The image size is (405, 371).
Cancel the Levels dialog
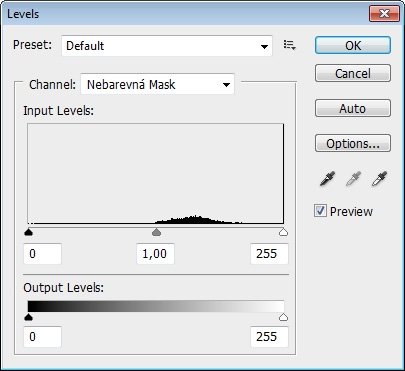click(353, 73)
